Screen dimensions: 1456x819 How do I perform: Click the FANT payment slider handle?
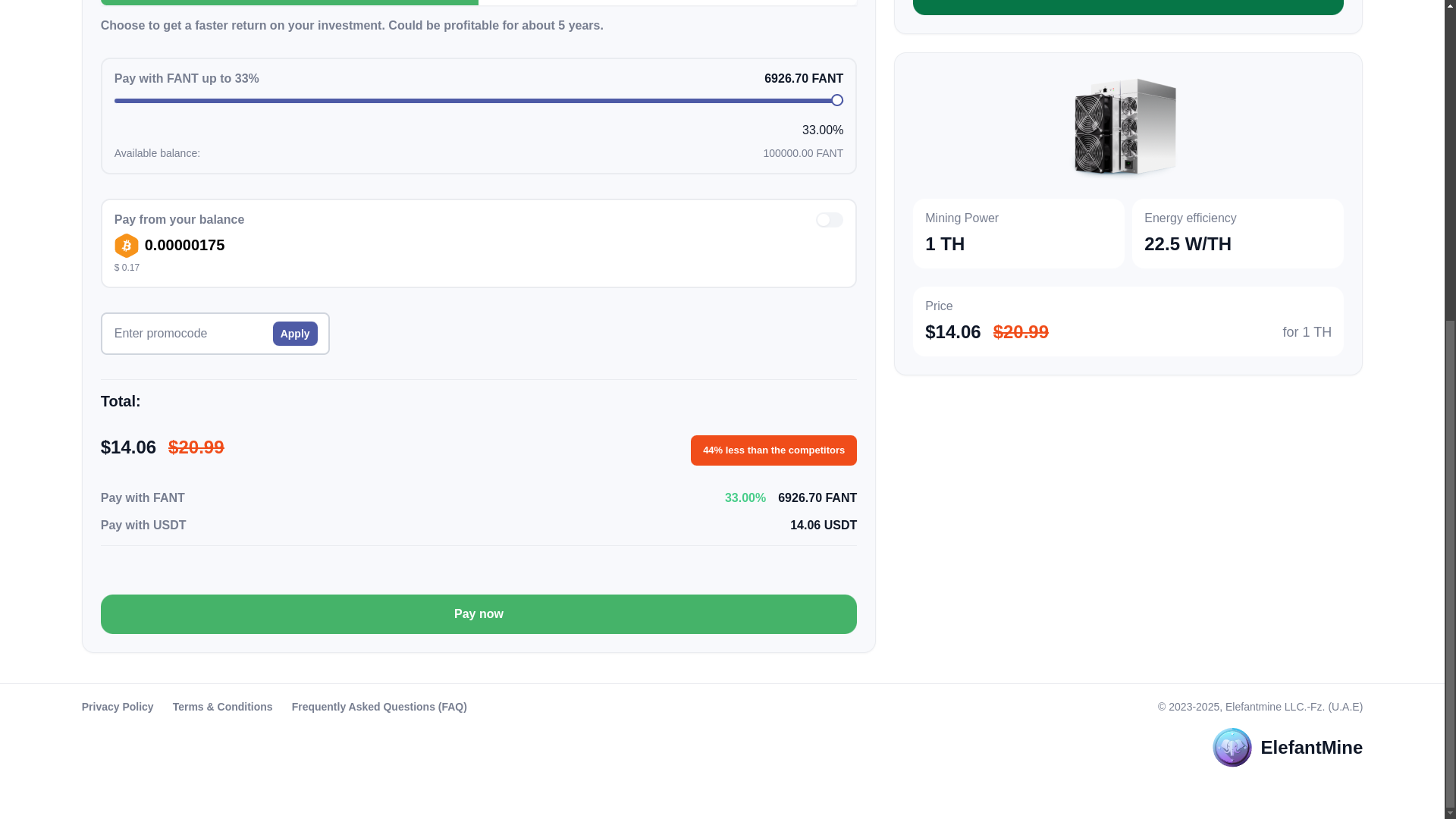tap(836, 100)
